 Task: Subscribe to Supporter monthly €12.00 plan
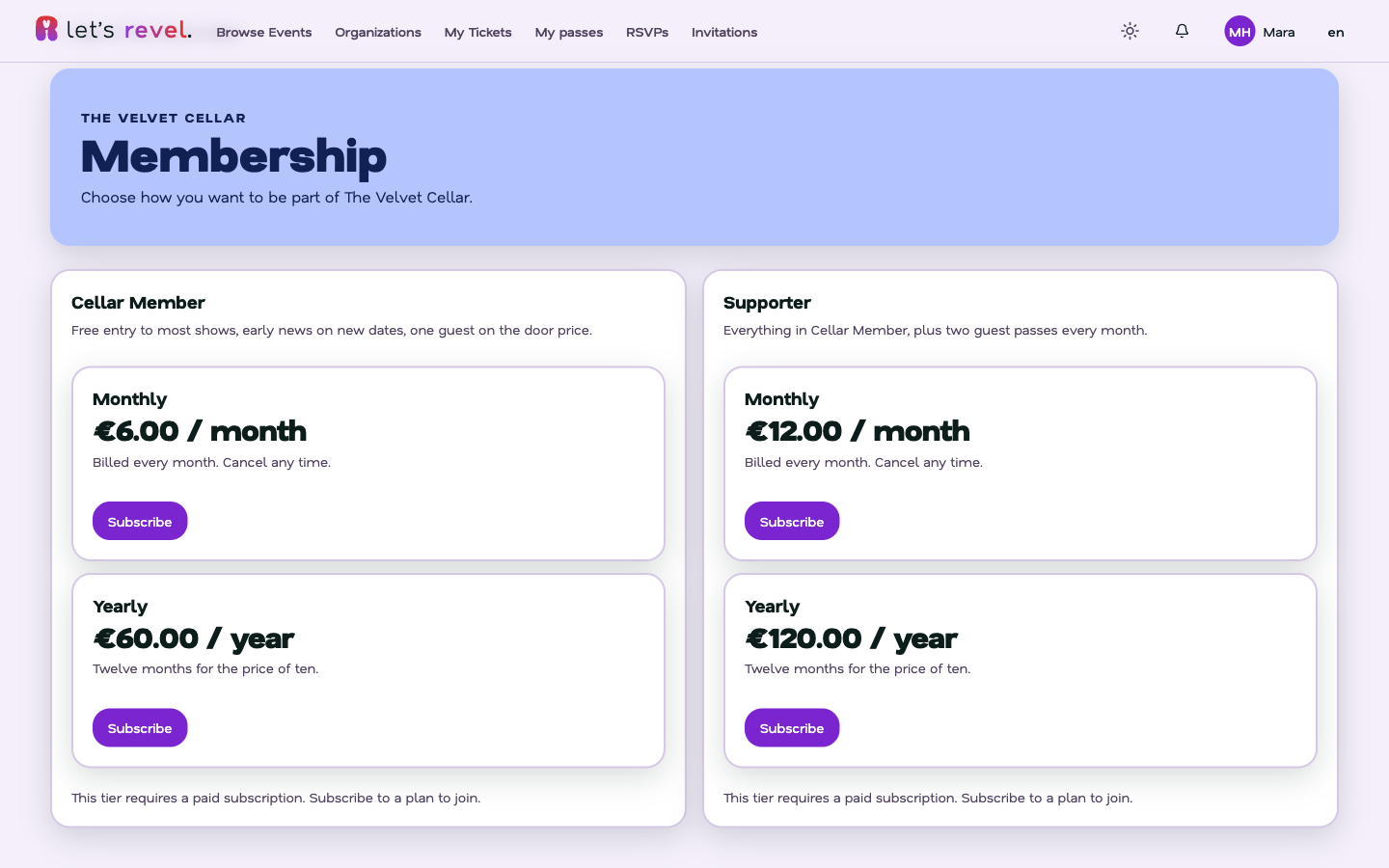tap(792, 521)
